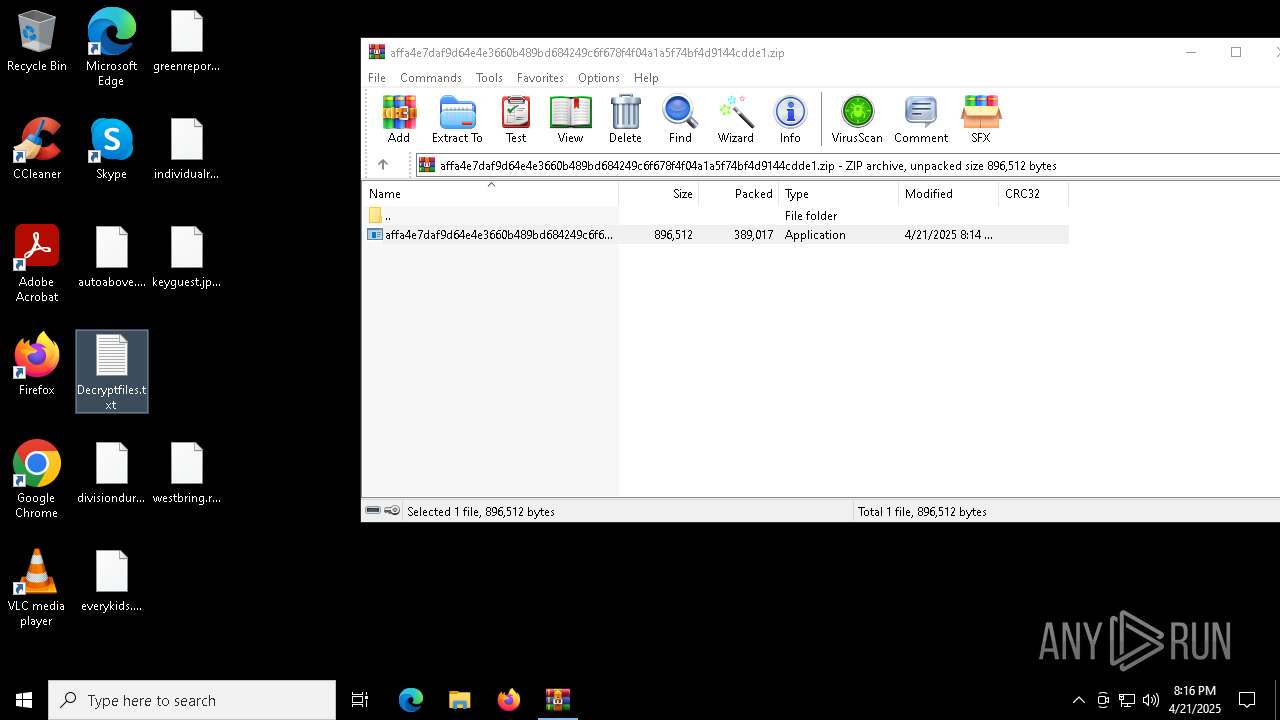Sort by the Size column header
The width and height of the screenshot is (1280, 720).
(x=658, y=194)
